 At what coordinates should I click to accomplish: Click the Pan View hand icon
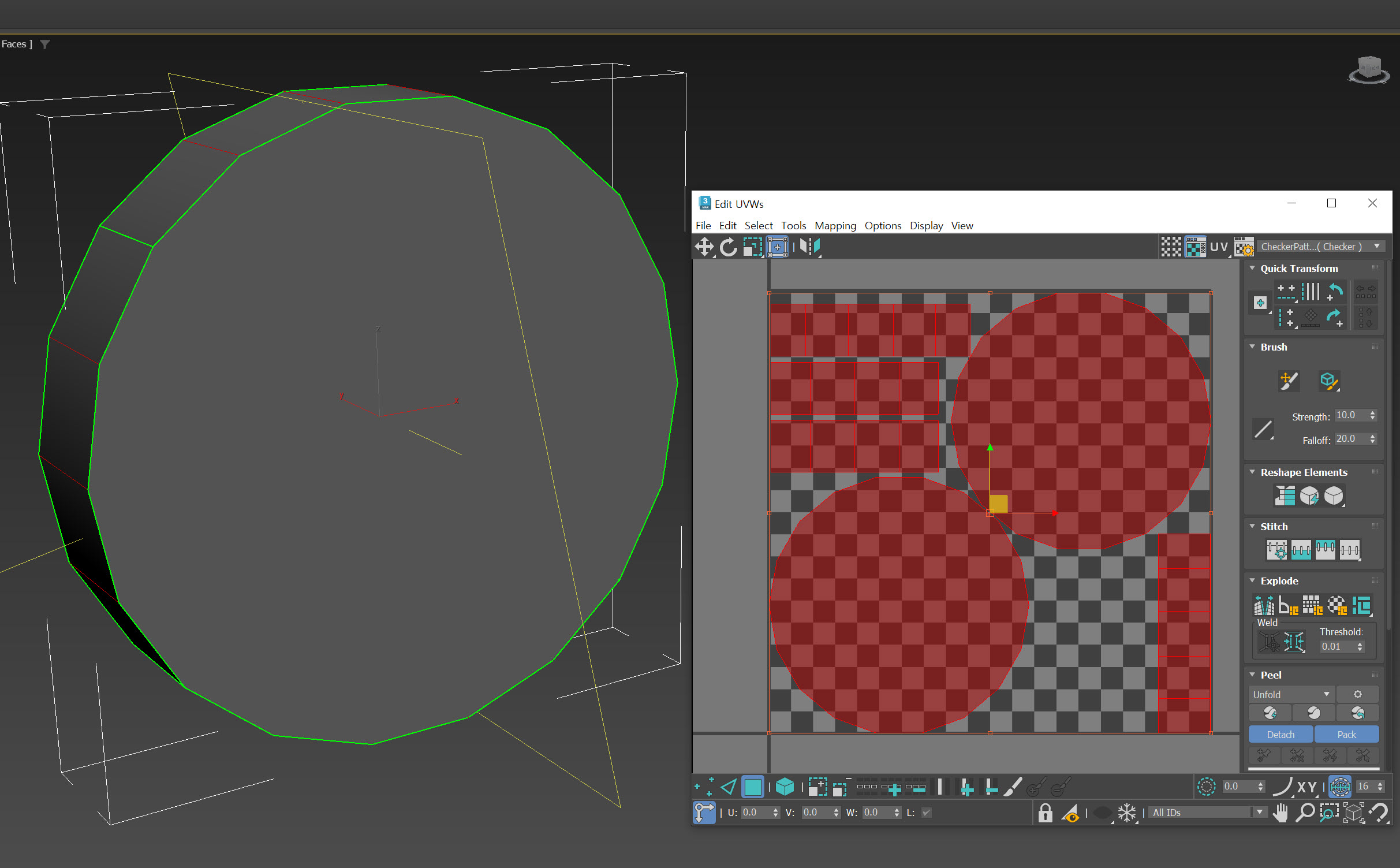point(1280,813)
